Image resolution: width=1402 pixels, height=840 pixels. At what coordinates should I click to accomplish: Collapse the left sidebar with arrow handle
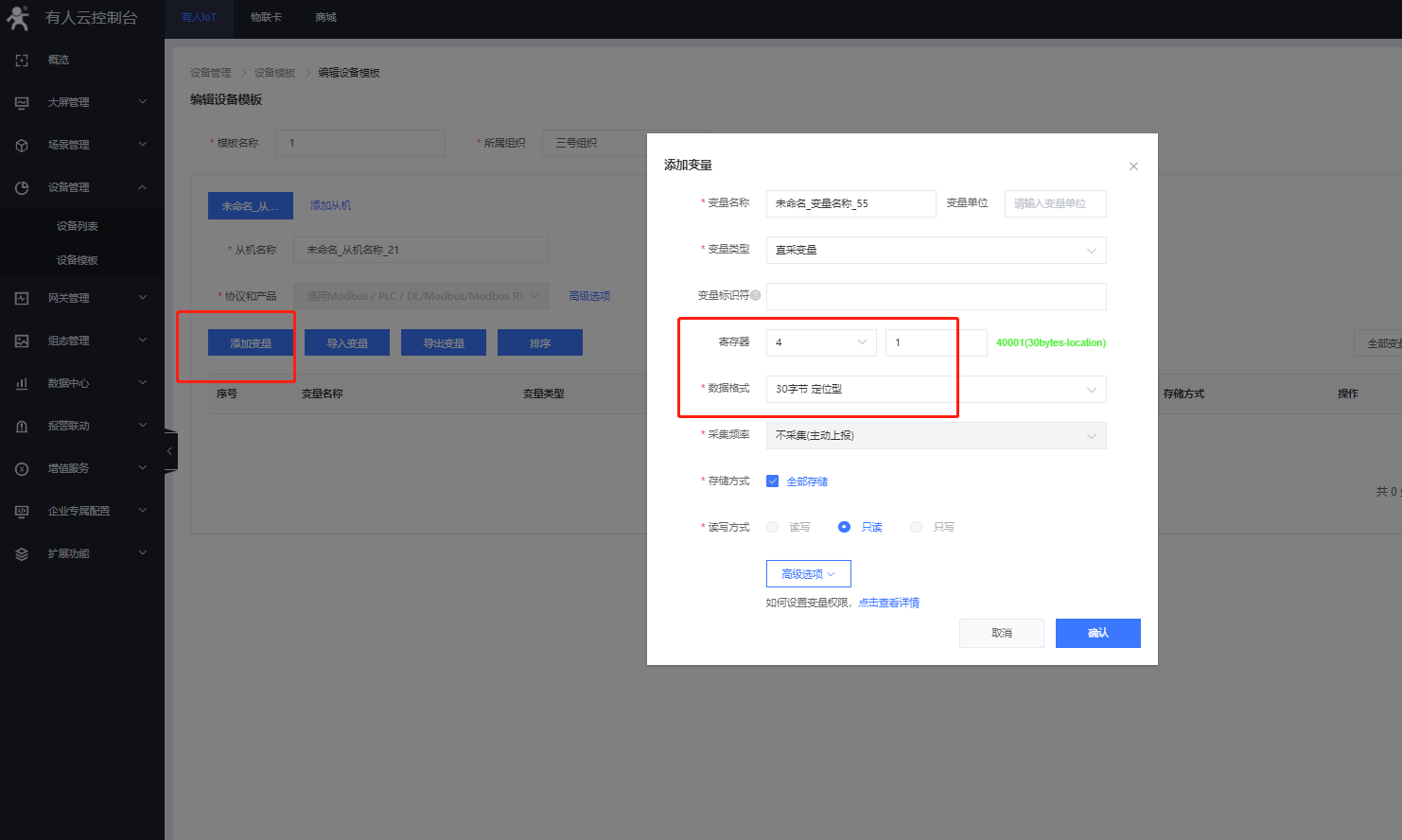169,451
